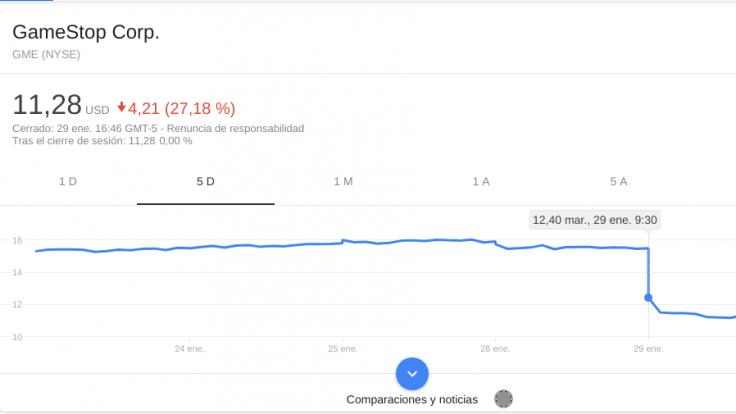Click the GME (NYSE) ticker text

tap(46, 54)
